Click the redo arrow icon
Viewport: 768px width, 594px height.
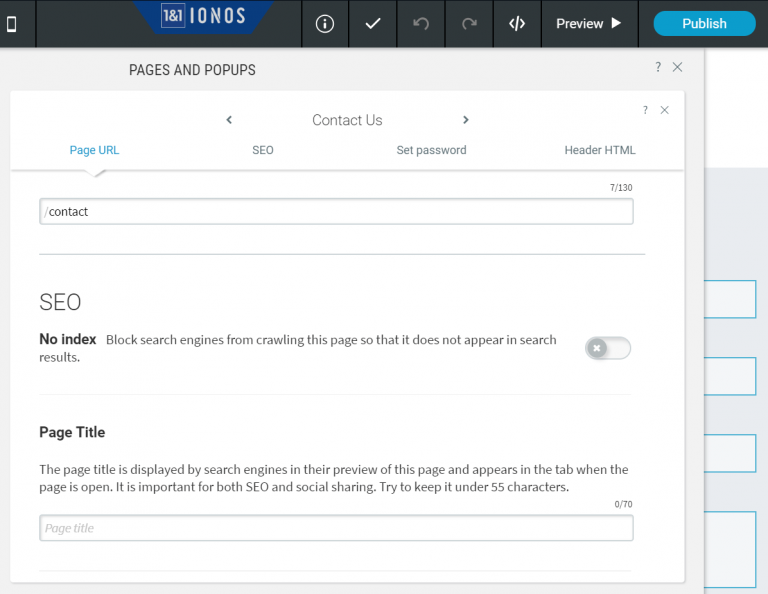point(469,24)
